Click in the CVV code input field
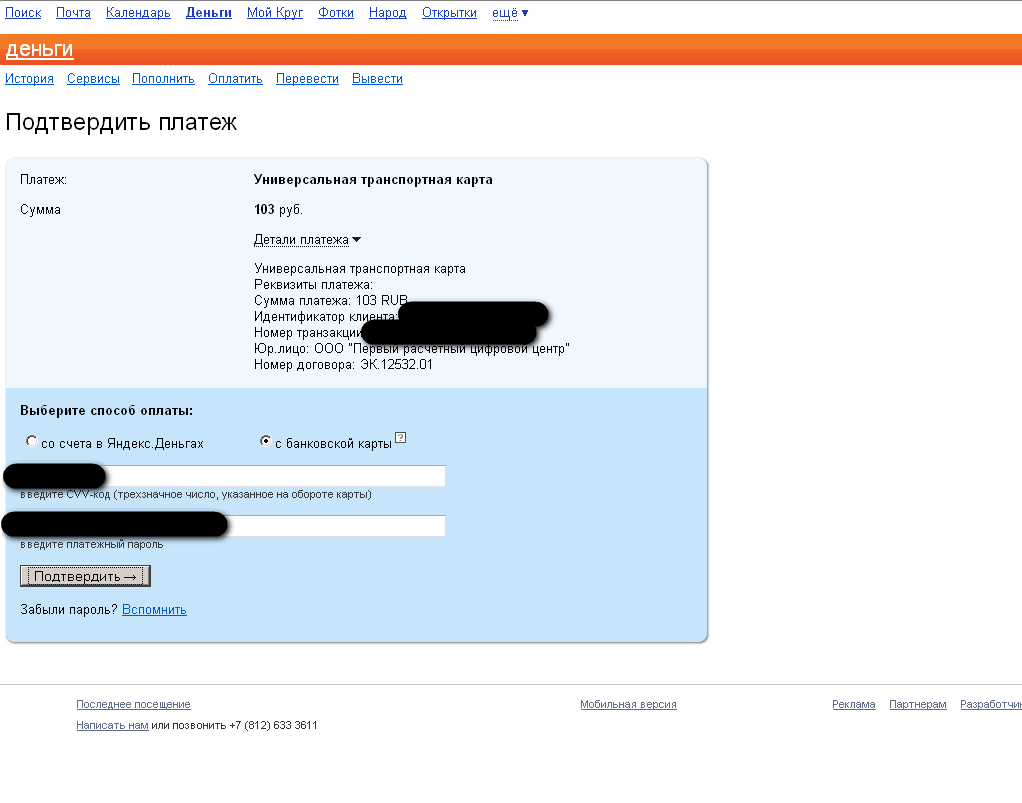Screen dimensions: 1022x803 click(x=275, y=476)
